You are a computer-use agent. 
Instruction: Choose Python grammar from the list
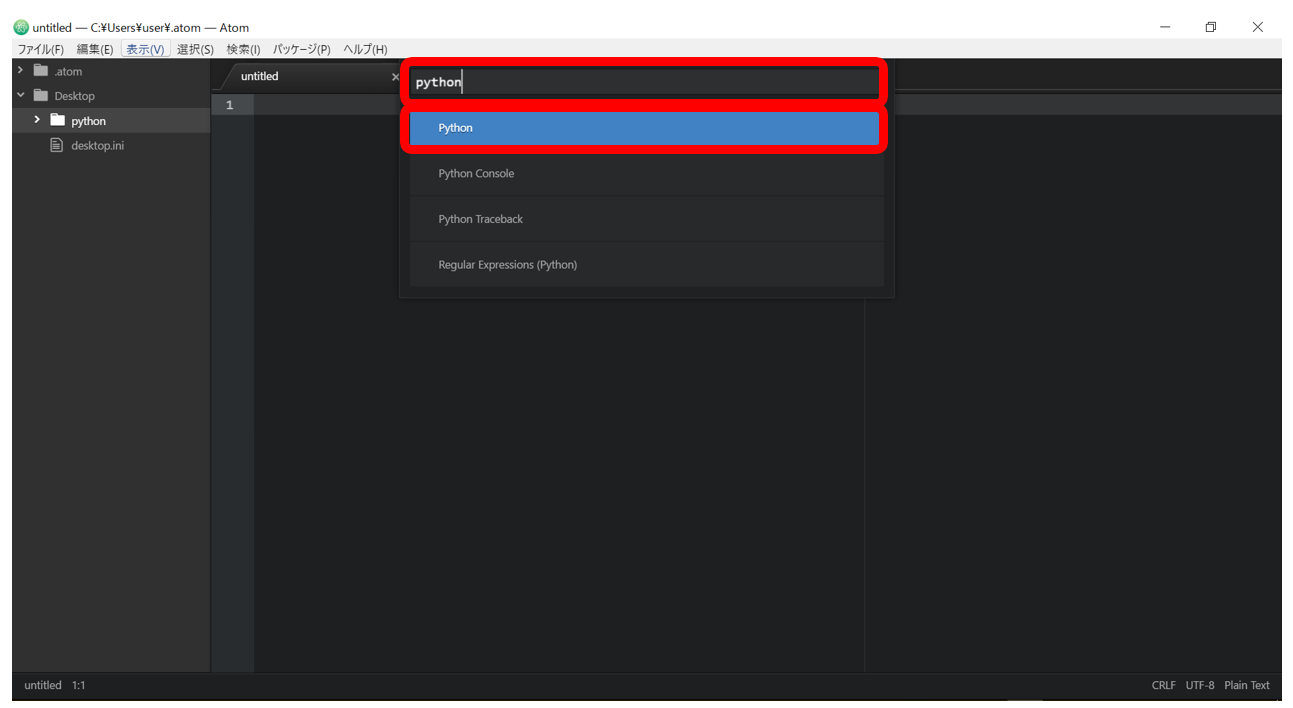645,128
